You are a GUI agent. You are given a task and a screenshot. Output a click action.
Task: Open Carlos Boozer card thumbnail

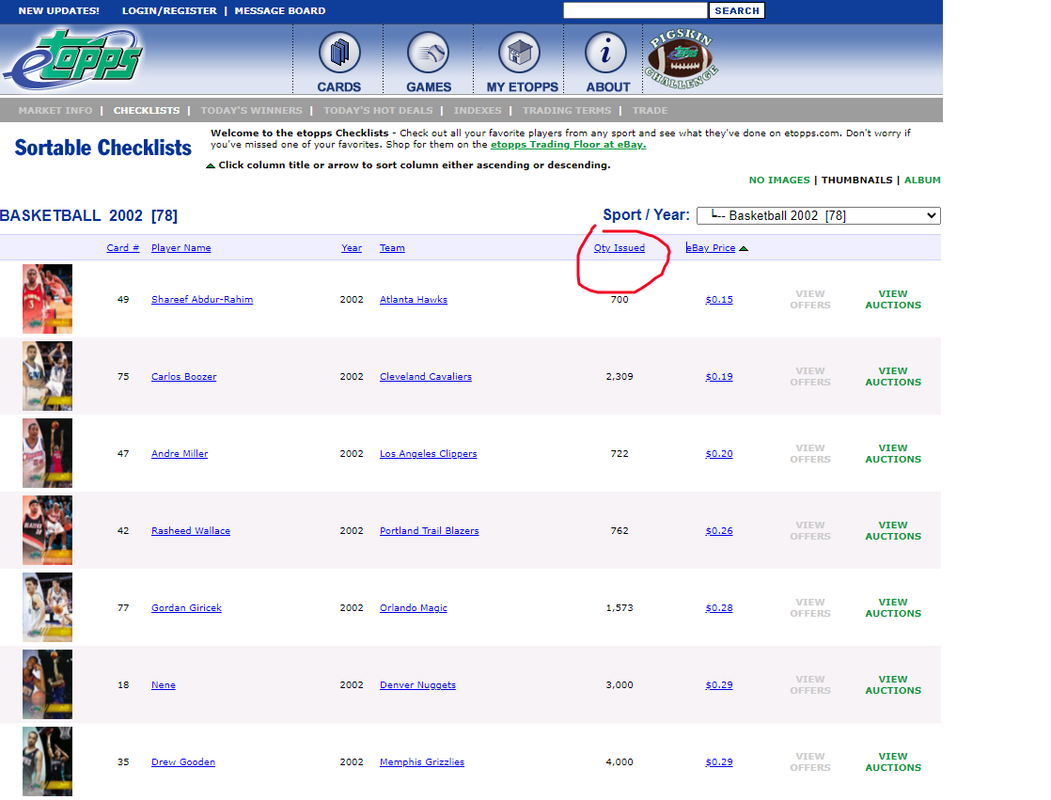click(x=47, y=376)
